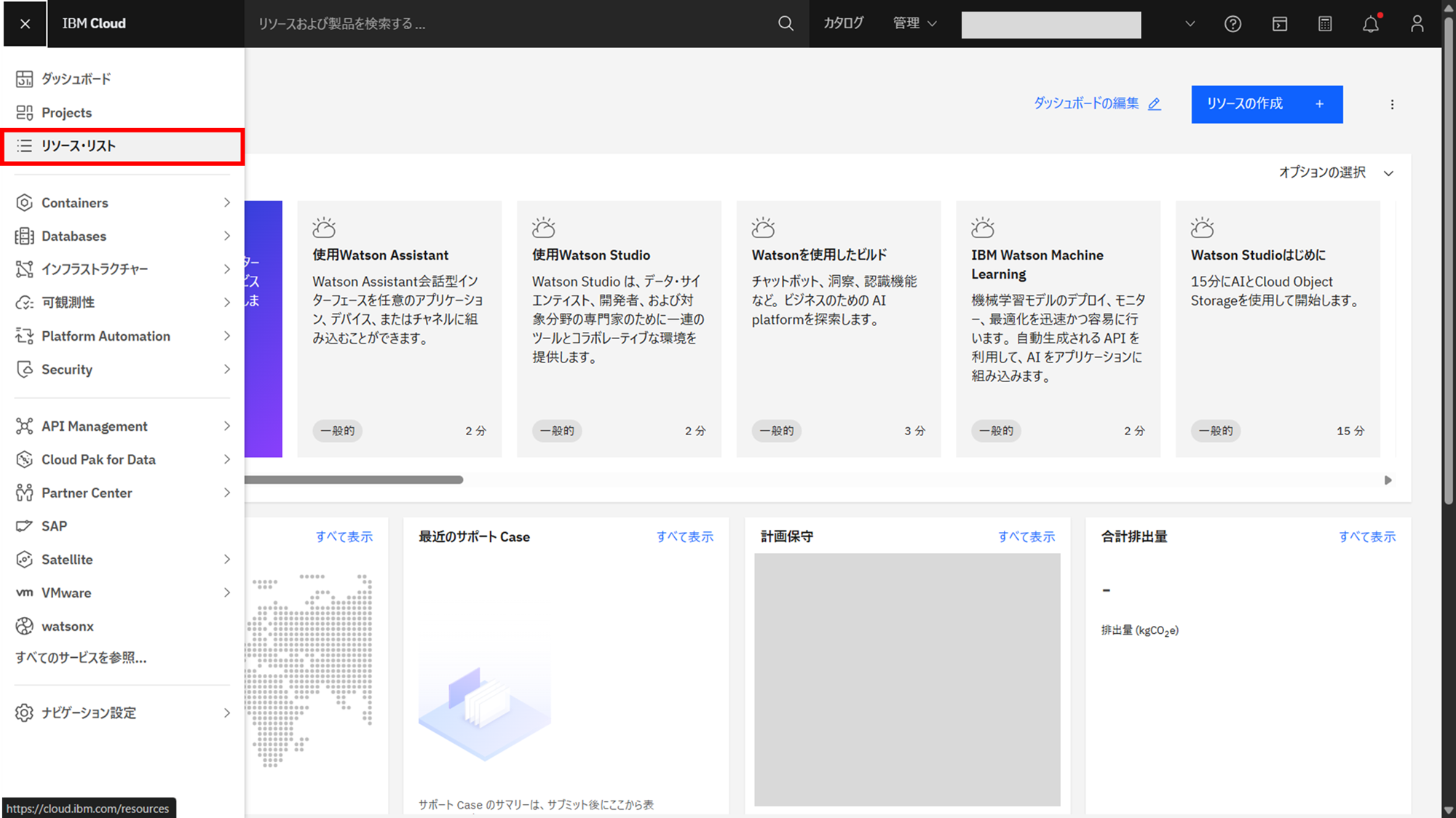Viewport: 1456px width, 818px height.
Task: Expand the Security submenu chevron
Action: click(226, 369)
